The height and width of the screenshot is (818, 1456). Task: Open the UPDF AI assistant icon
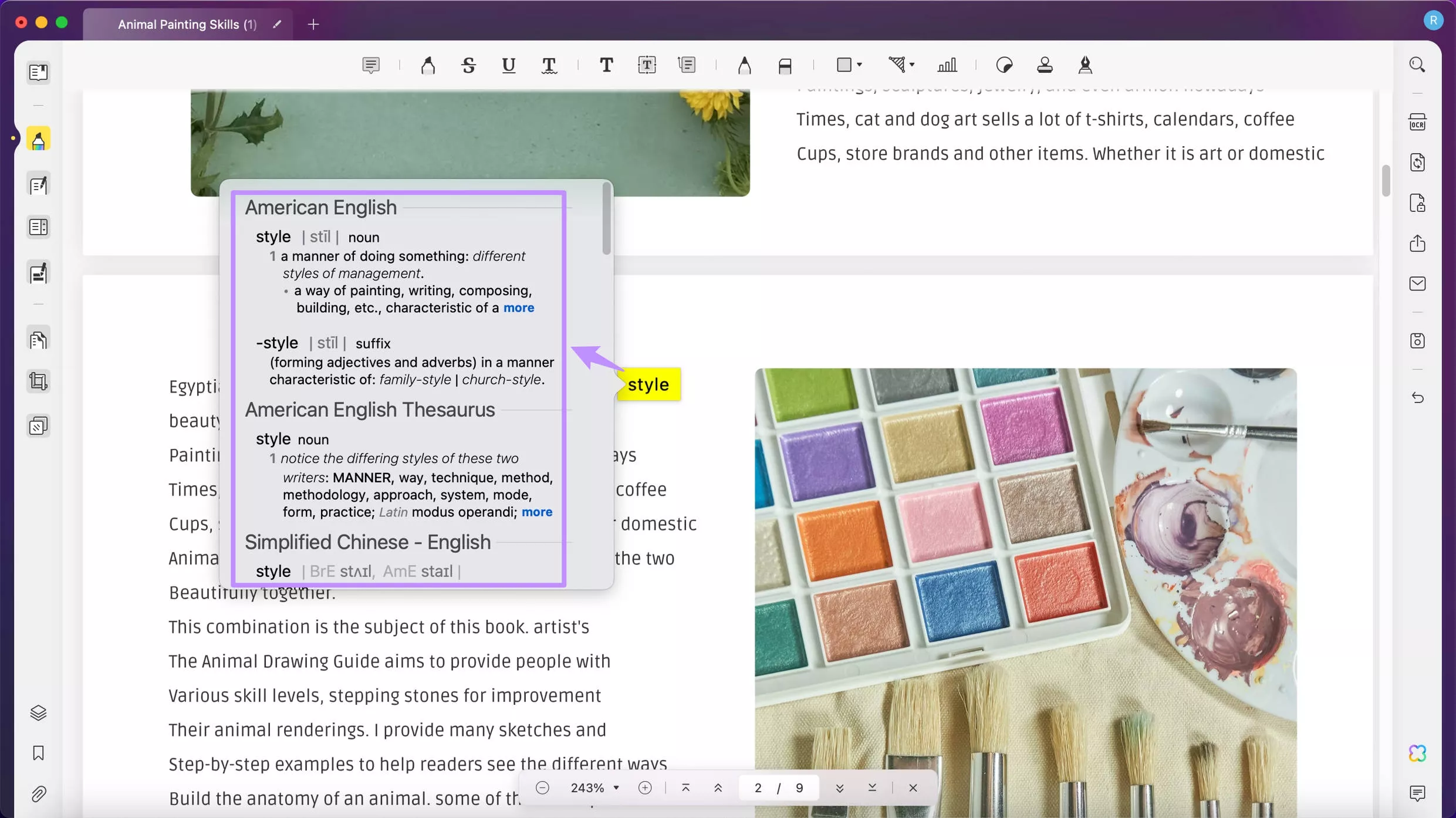click(1417, 753)
